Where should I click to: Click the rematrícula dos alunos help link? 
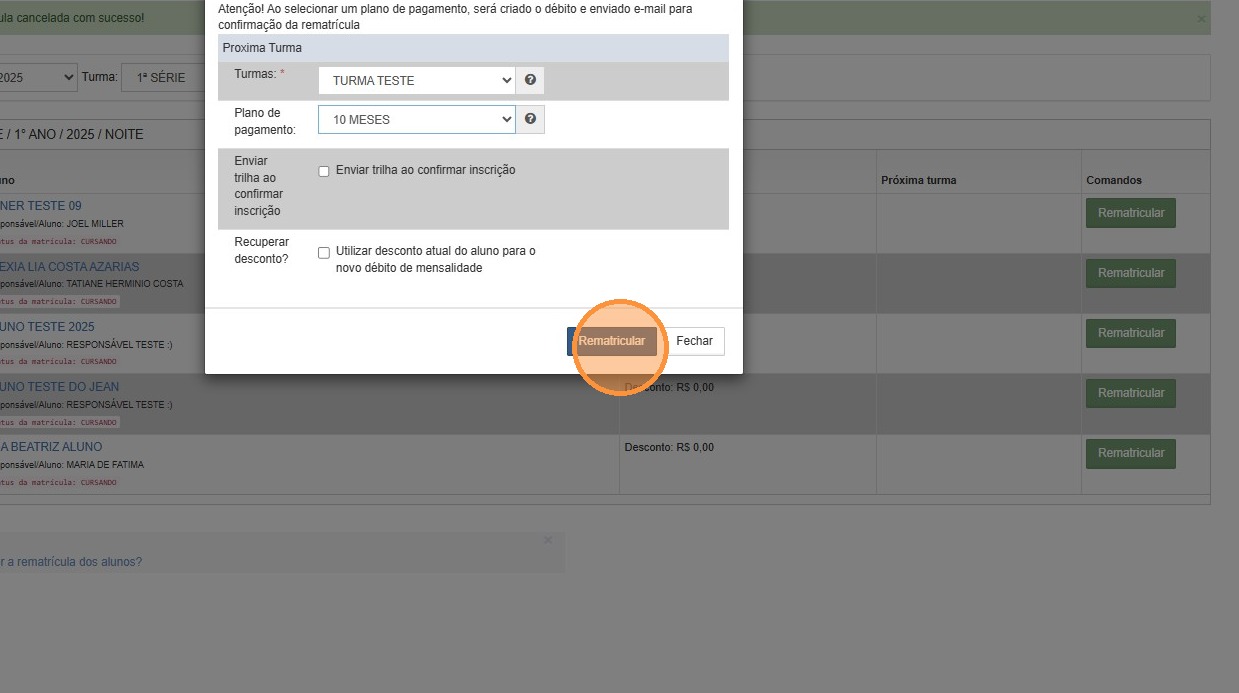(71, 562)
